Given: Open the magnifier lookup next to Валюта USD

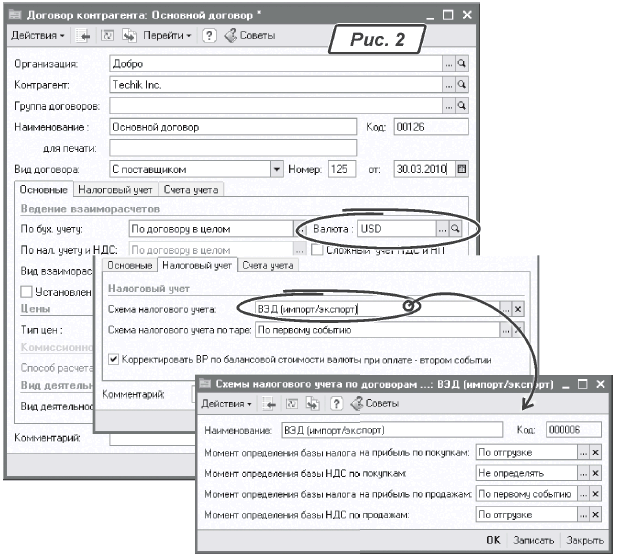Looking at the screenshot, I should [x=455, y=229].
